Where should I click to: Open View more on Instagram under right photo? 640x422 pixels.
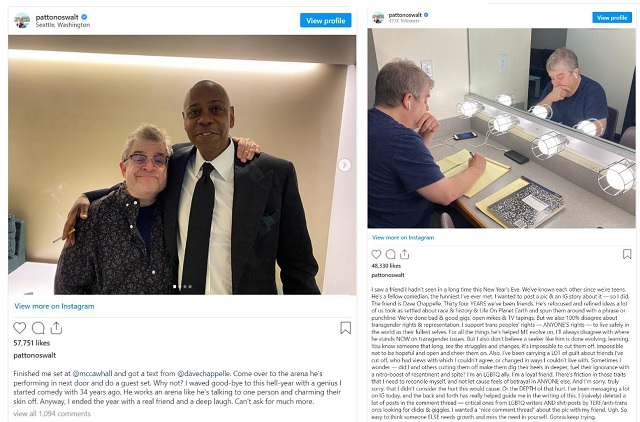coord(403,238)
